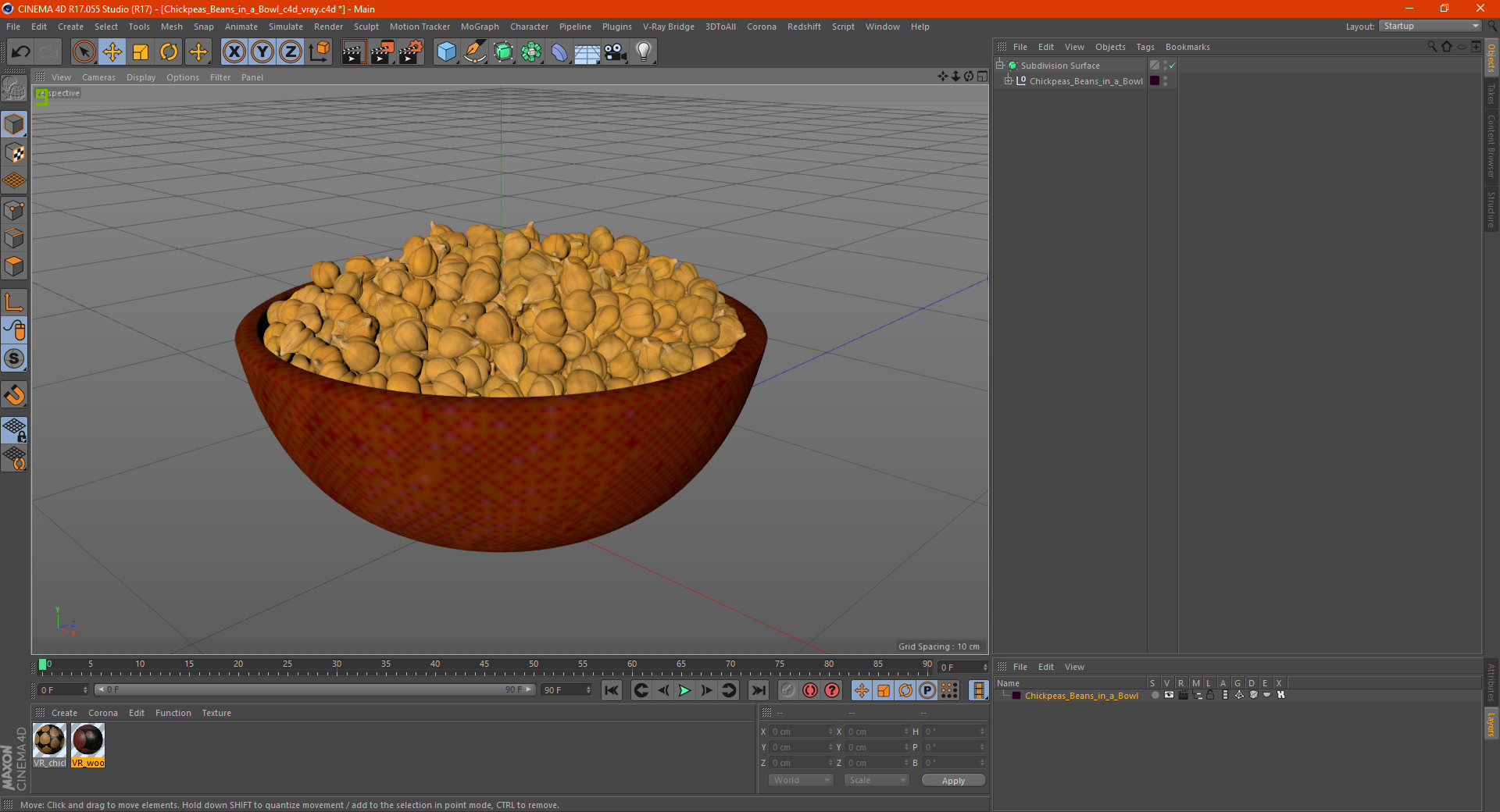
Task: Switch coordinate system icon
Action: click(x=319, y=52)
